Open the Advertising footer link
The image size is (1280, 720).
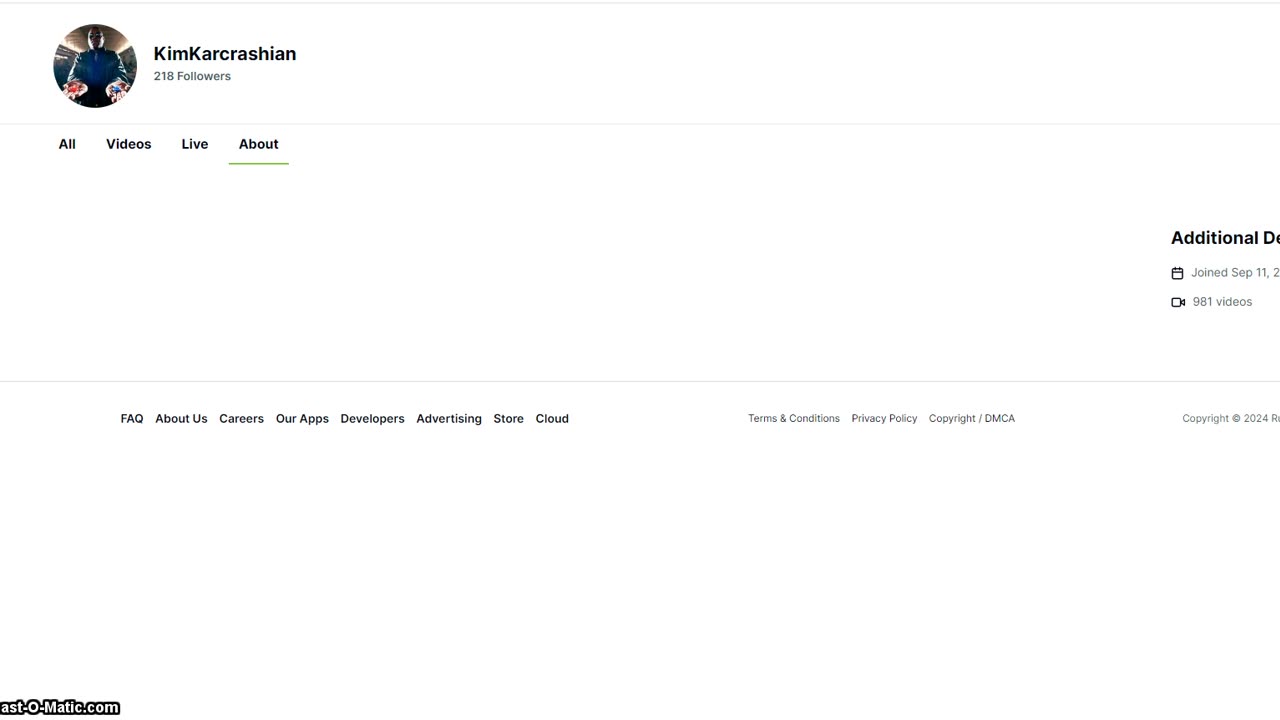449,419
